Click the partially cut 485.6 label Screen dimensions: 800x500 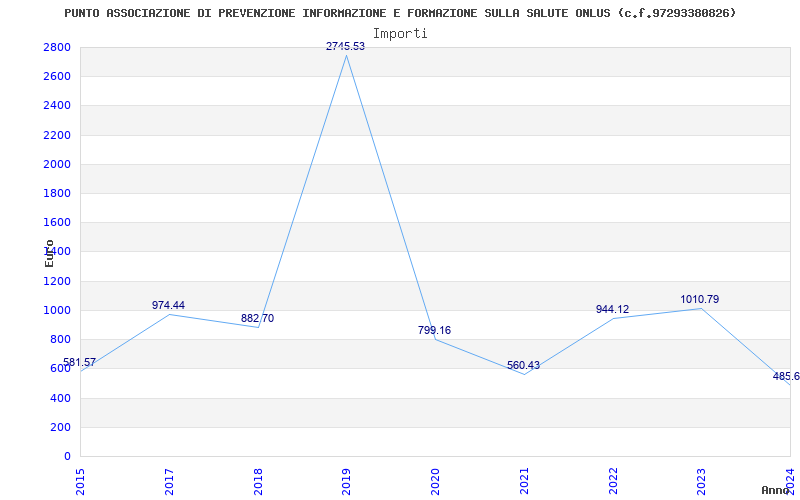(786, 377)
